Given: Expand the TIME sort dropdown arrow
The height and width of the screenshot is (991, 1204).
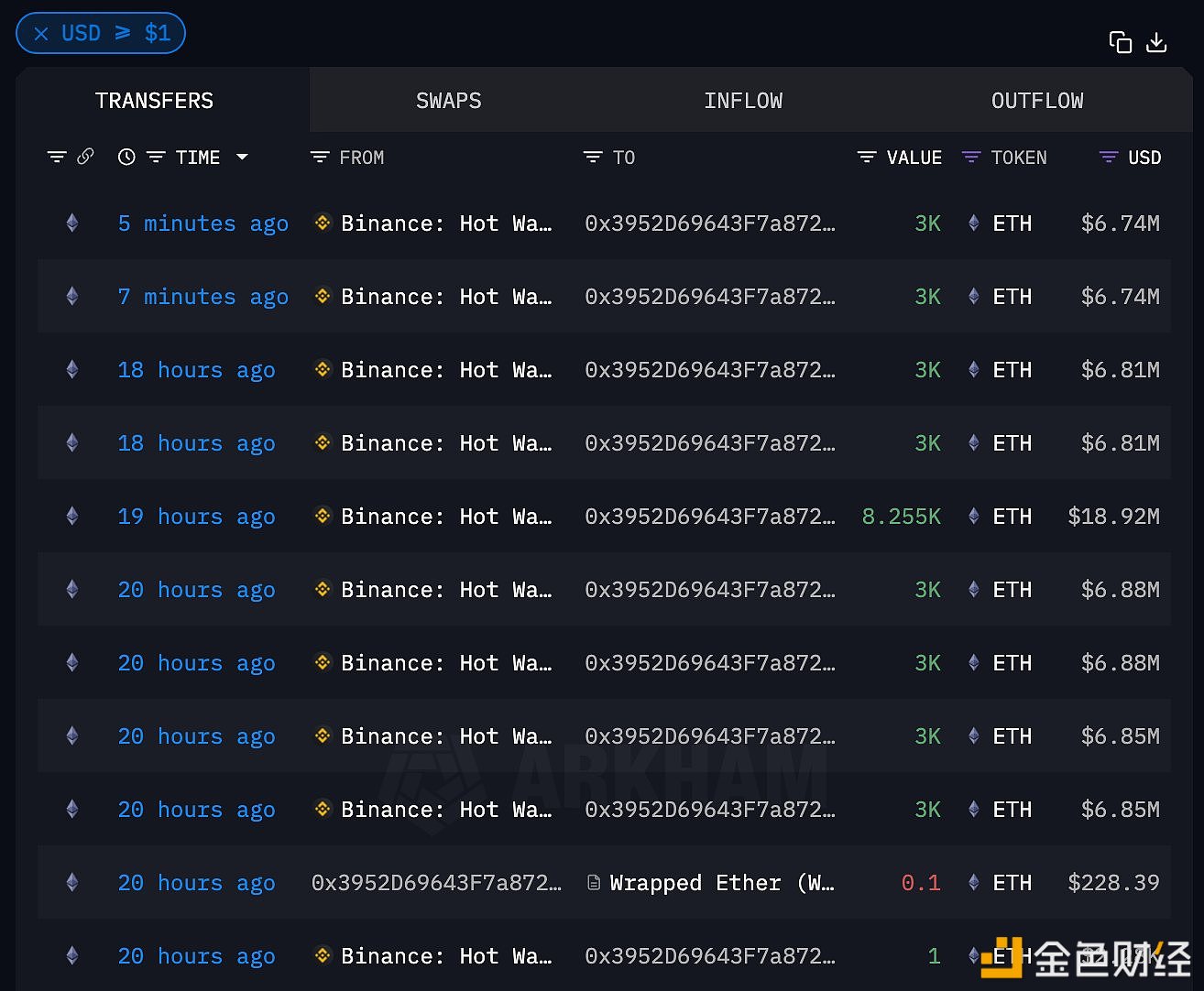Looking at the screenshot, I should pyautogui.click(x=242, y=158).
